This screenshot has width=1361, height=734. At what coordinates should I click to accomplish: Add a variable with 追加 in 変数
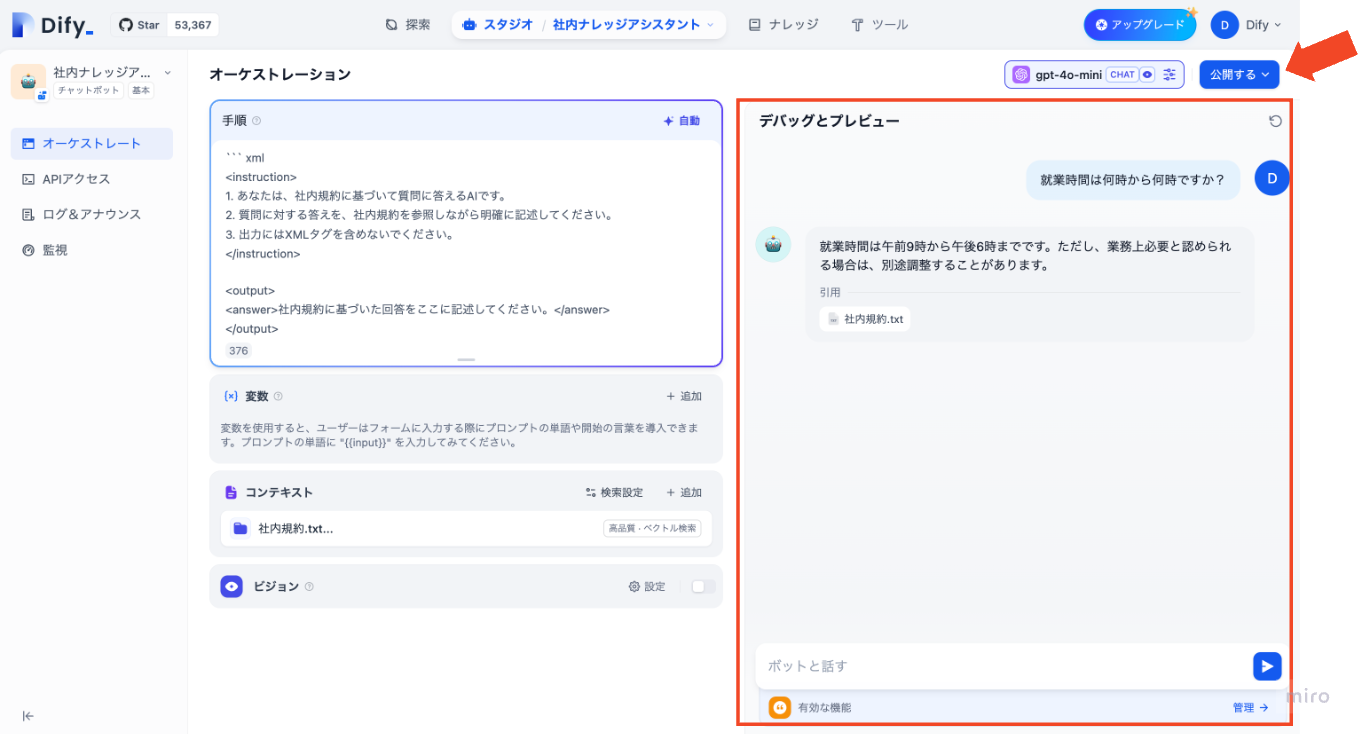point(684,396)
